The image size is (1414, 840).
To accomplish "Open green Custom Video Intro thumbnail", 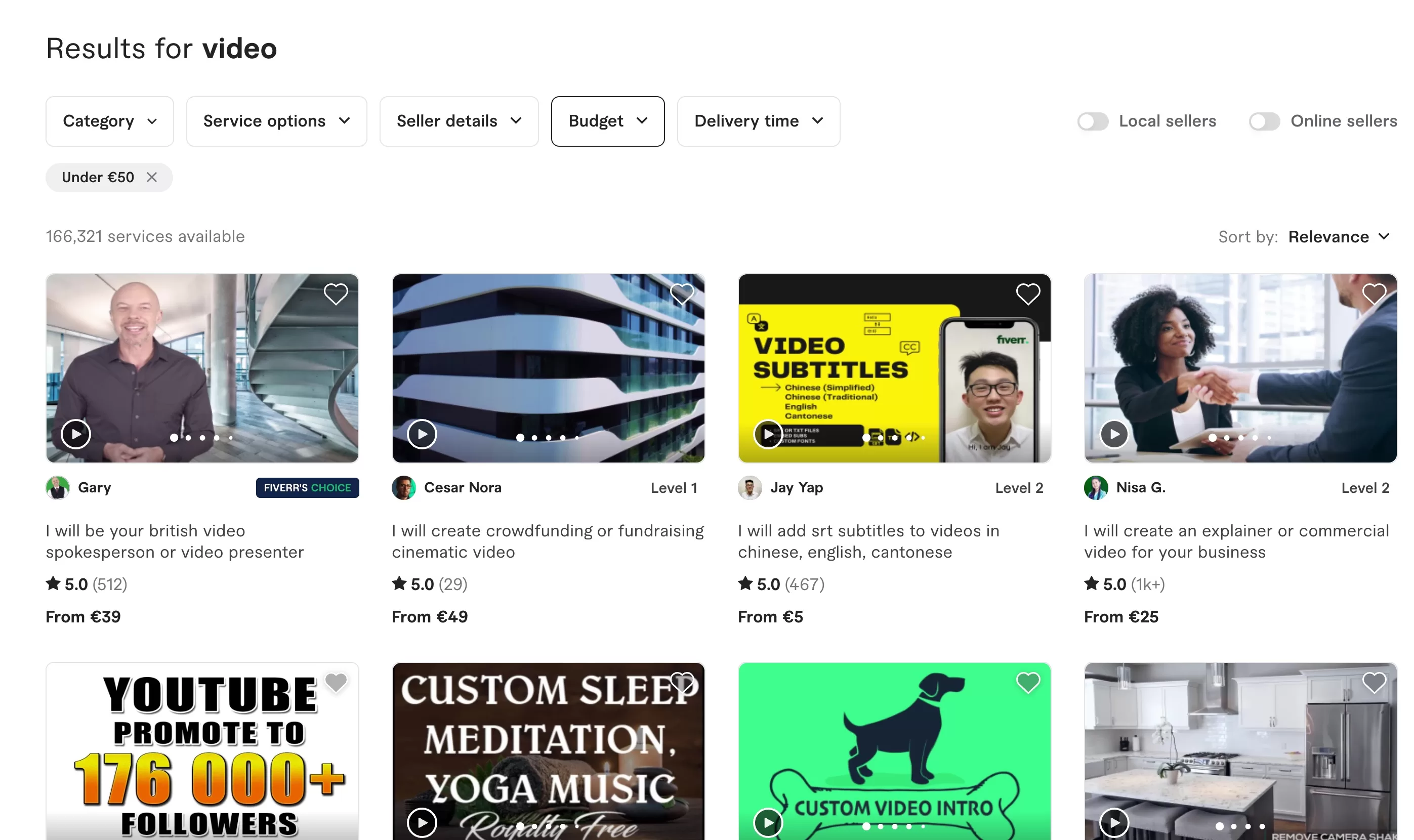I will 894,751.
